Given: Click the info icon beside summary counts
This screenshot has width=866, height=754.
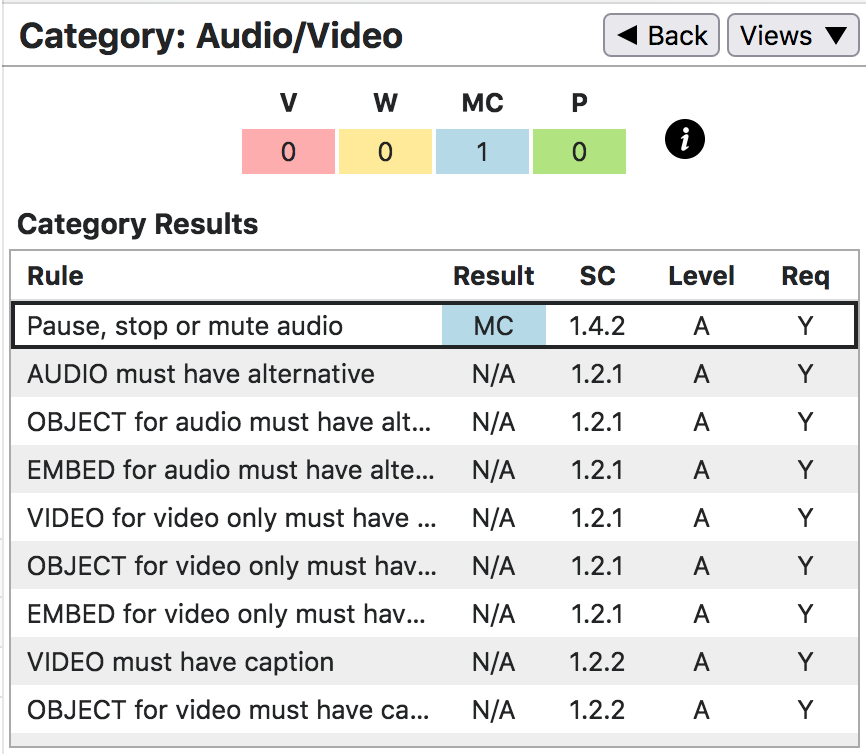Looking at the screenshot, I should tap(685, 140).
